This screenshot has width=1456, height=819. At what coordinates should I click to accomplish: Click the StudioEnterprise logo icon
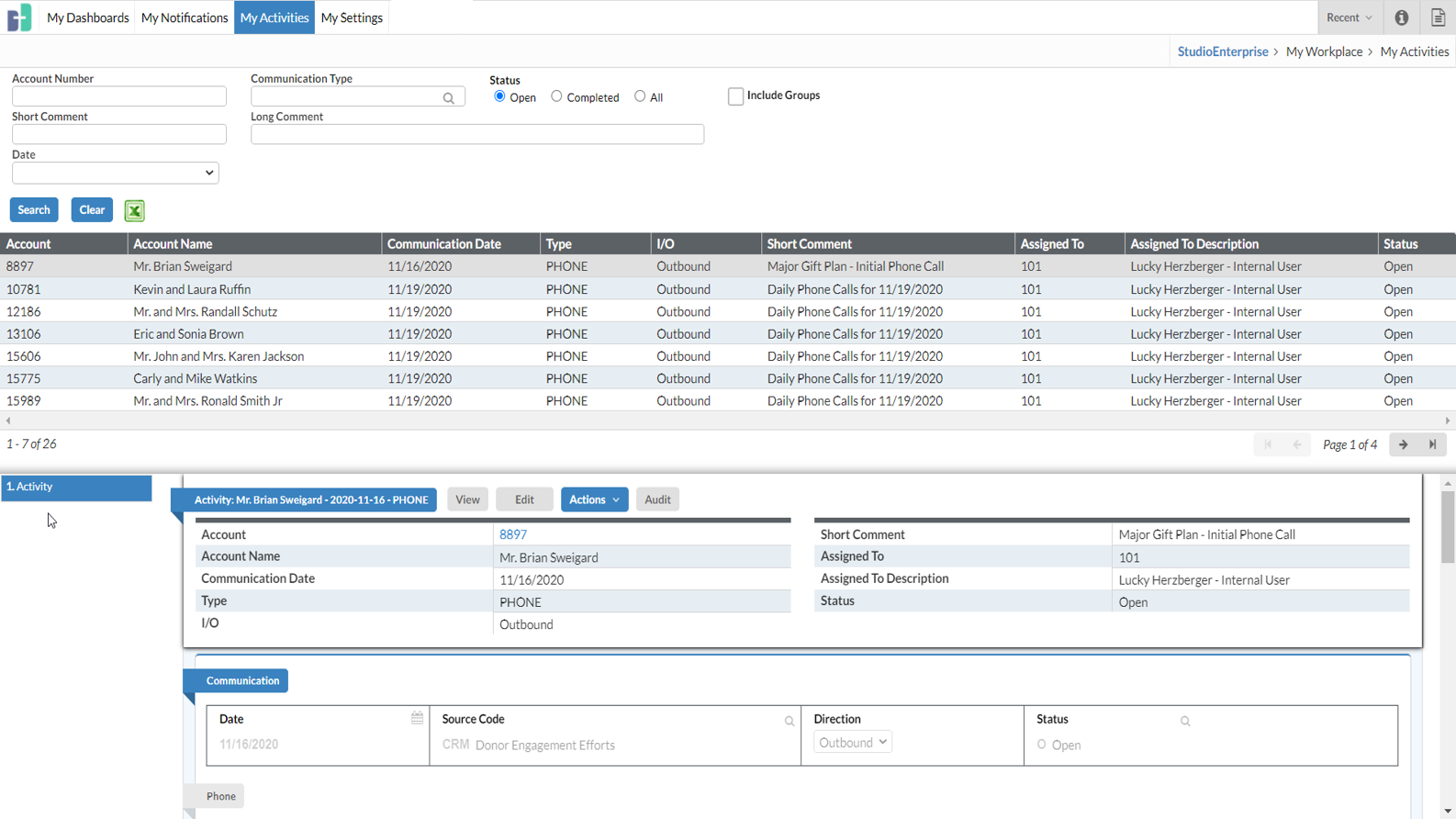tap(19, 17)
